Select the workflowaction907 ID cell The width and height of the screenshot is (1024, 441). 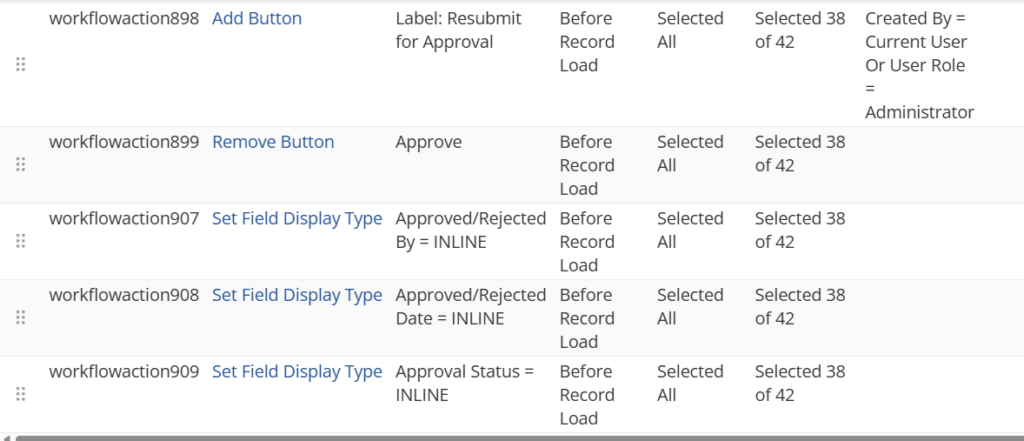[x=124, y=218]
